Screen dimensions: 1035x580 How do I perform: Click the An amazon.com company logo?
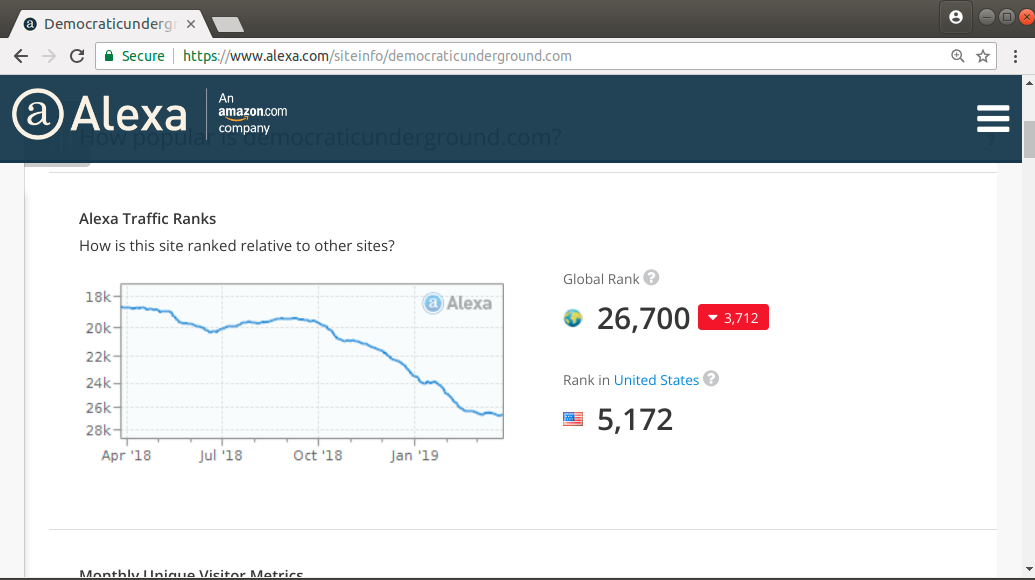[x=253, y=113]
